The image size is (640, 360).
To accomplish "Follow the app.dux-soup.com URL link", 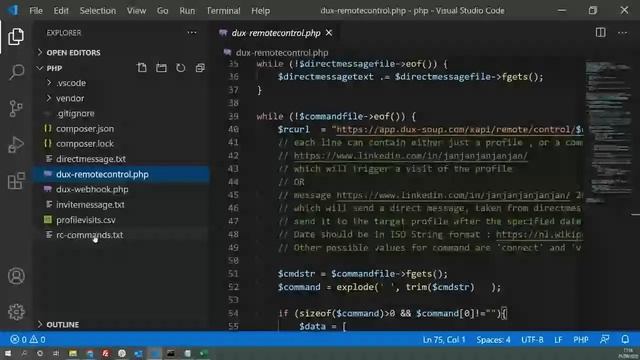I will tap(459, 129).
